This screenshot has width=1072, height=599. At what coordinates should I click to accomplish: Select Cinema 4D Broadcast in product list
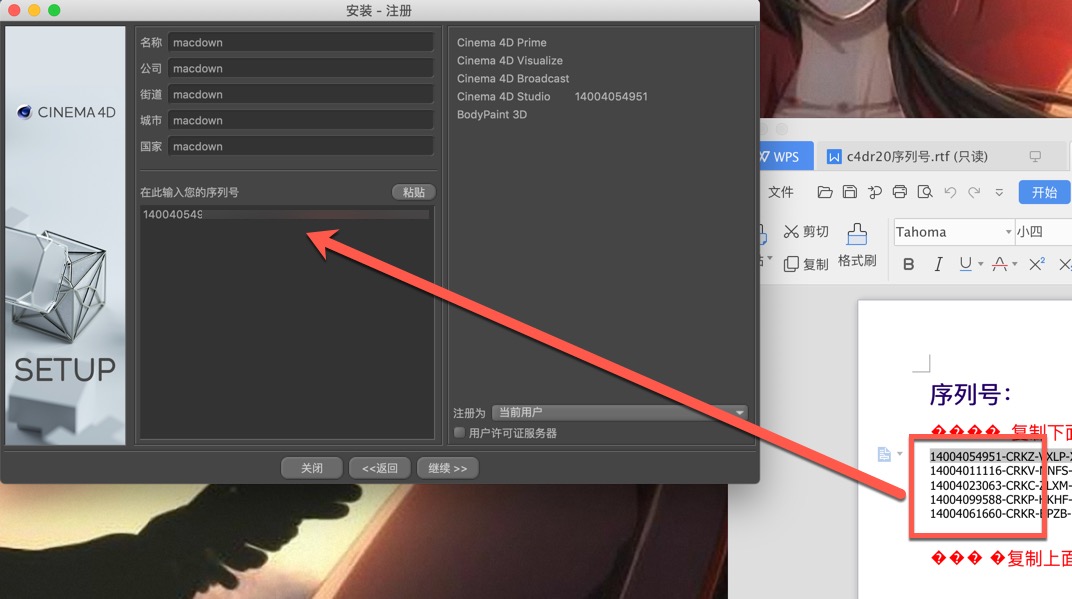click(x=513, y=79)
